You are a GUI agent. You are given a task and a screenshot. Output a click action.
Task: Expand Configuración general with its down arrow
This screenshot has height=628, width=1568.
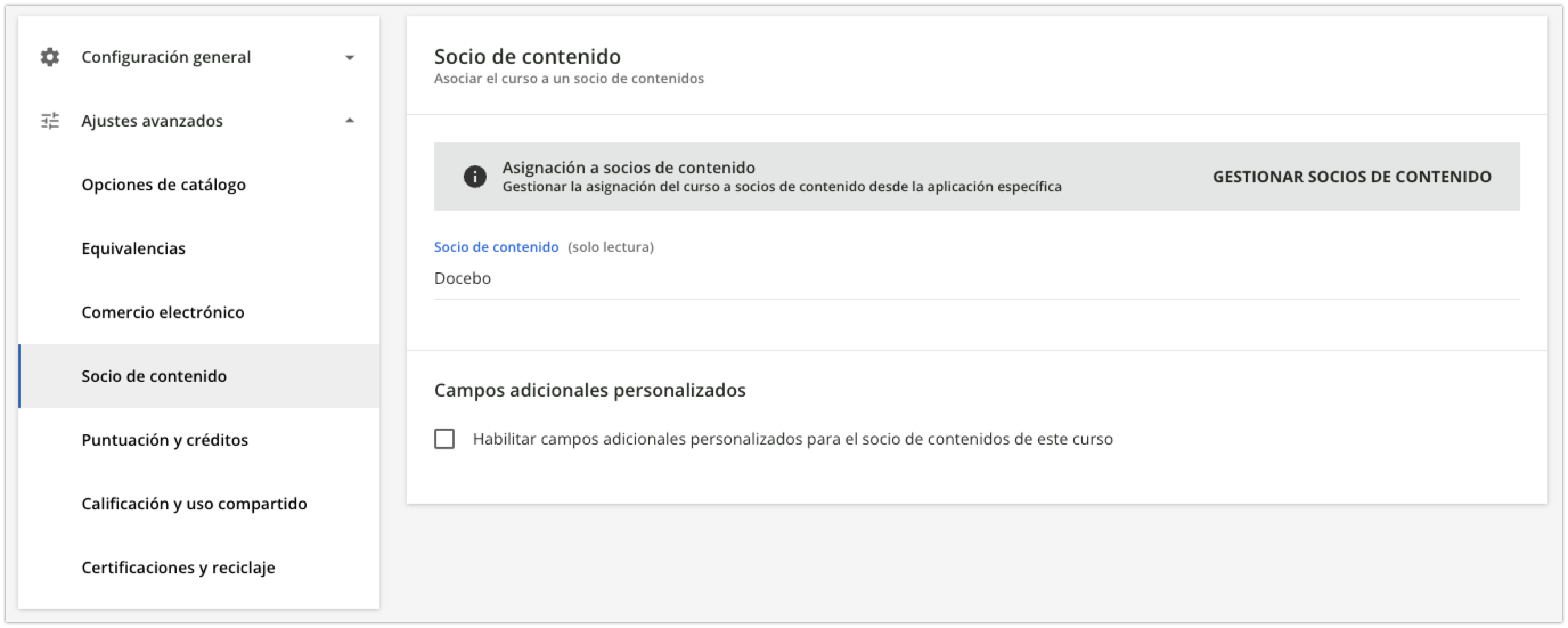(349, 58)
